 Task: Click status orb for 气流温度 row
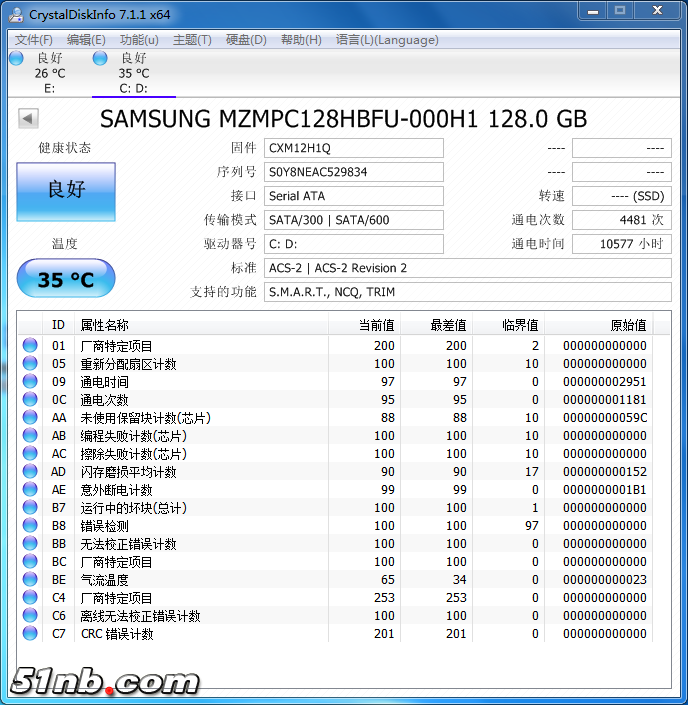click(30, 579)
